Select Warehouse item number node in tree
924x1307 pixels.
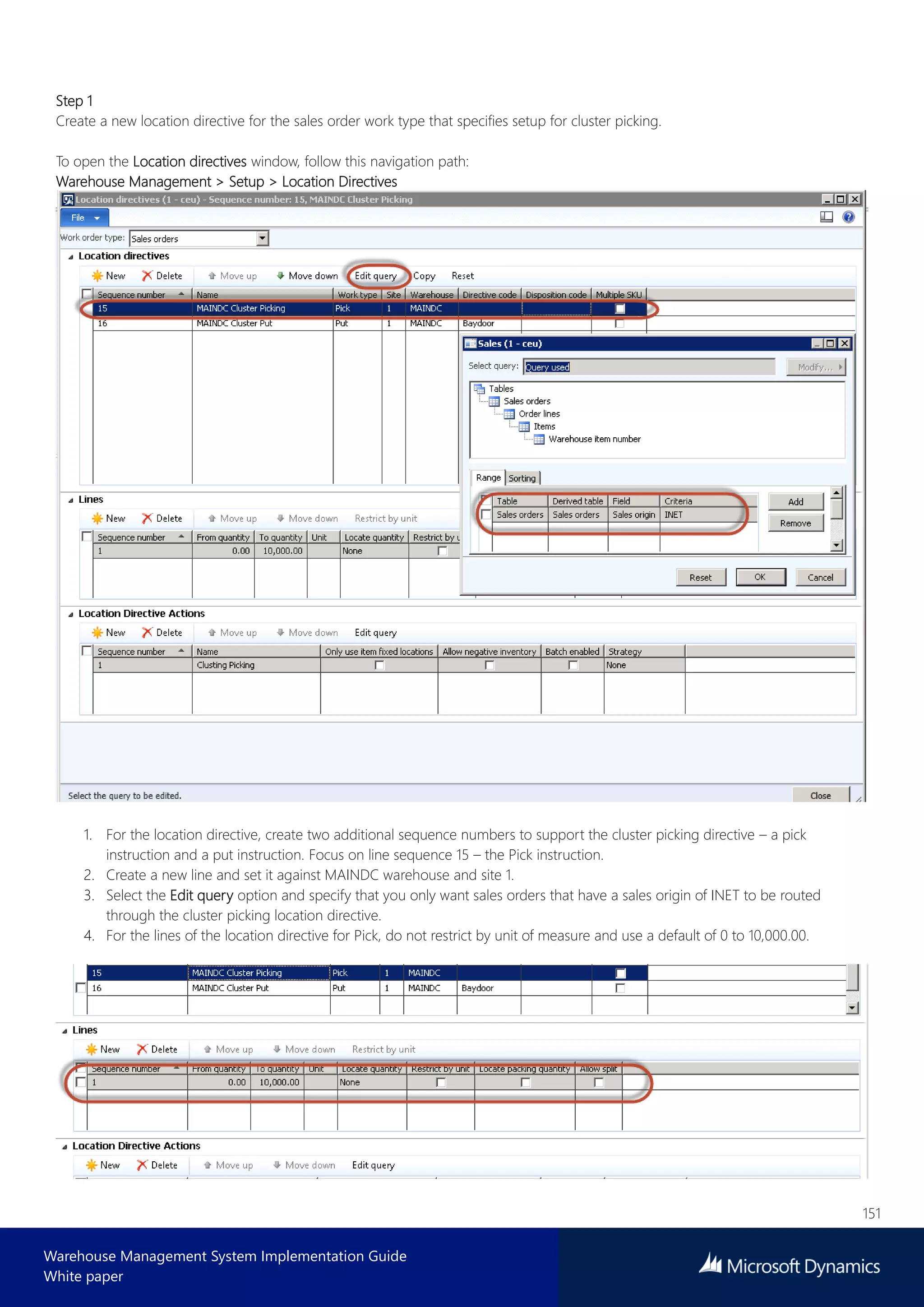(x=595, y=439)
